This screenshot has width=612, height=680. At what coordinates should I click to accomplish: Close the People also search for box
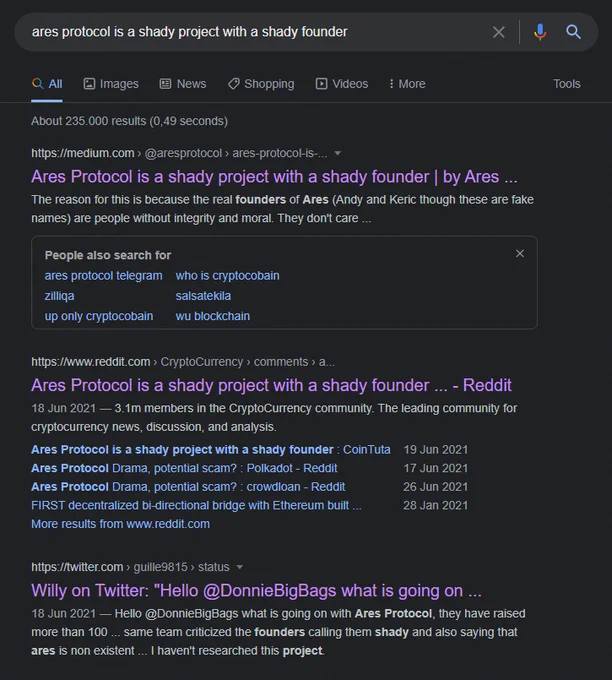pos(520,254)
